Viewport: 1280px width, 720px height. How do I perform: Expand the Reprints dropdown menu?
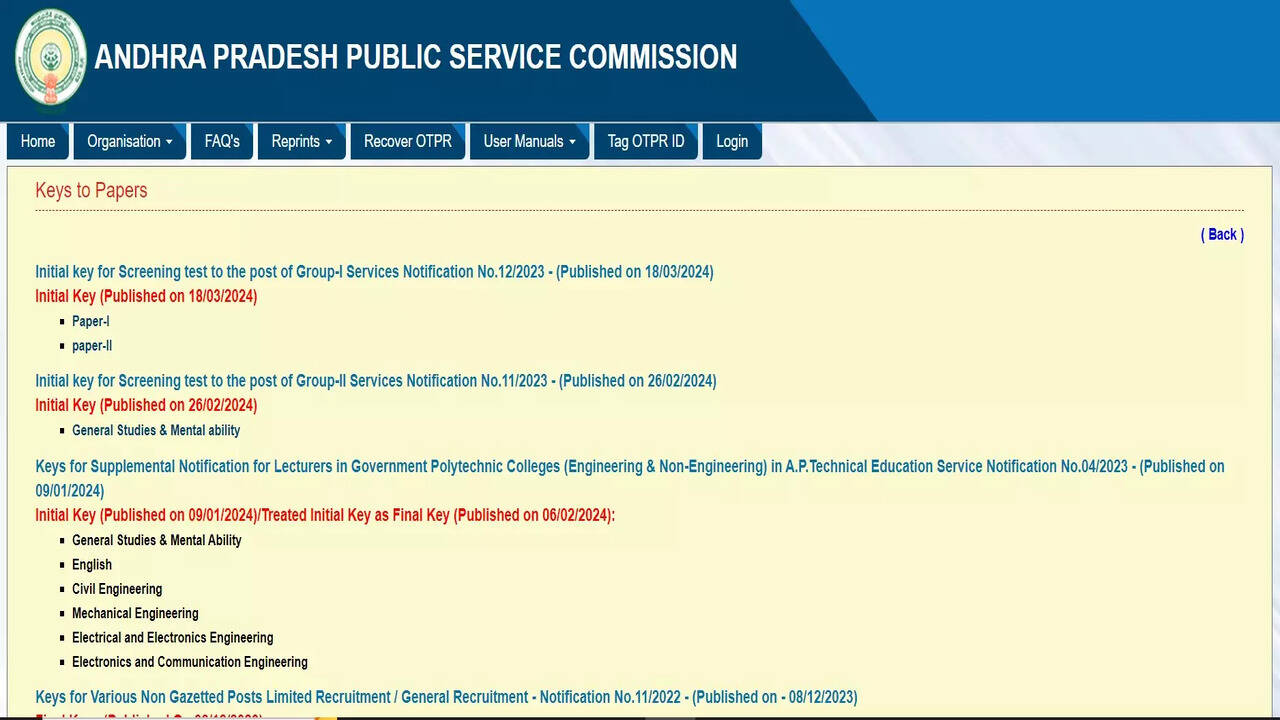click(x=301, y=141)
